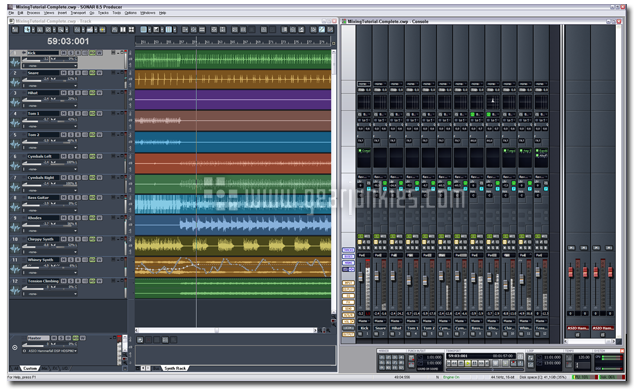The width and height of the screenshot is (634, 391).
Task: Open the Options menu
Action: [131, 13]
